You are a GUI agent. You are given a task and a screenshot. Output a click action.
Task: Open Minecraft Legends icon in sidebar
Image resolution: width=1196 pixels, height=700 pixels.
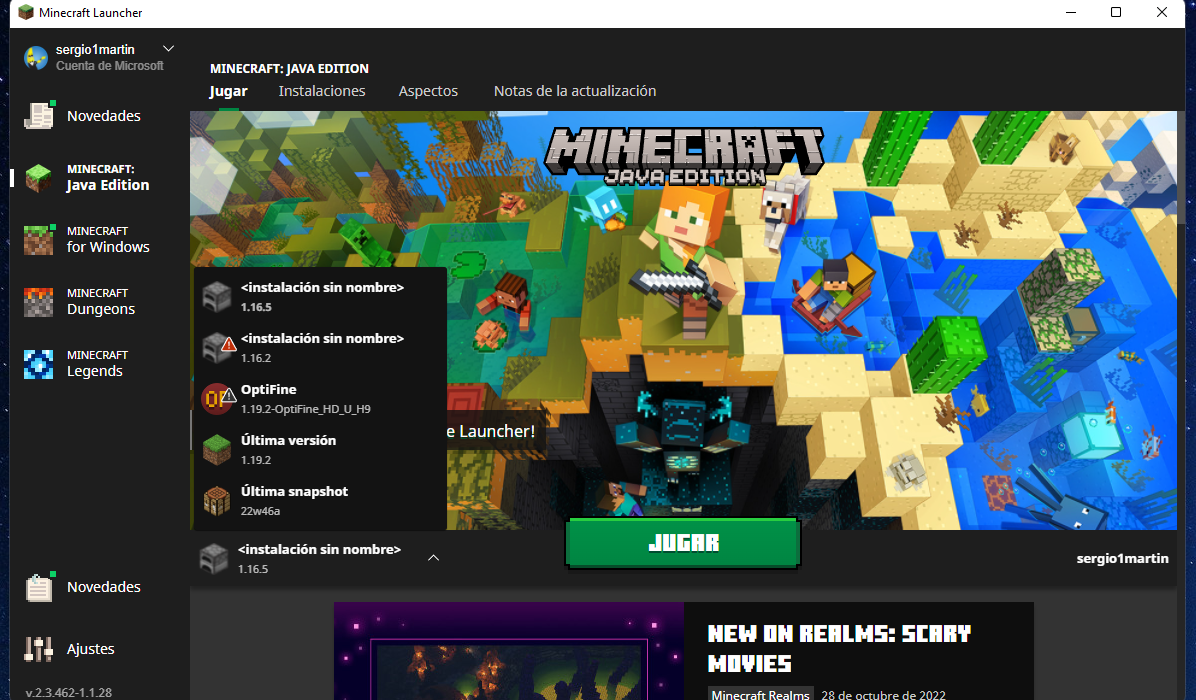click(38, 364)
